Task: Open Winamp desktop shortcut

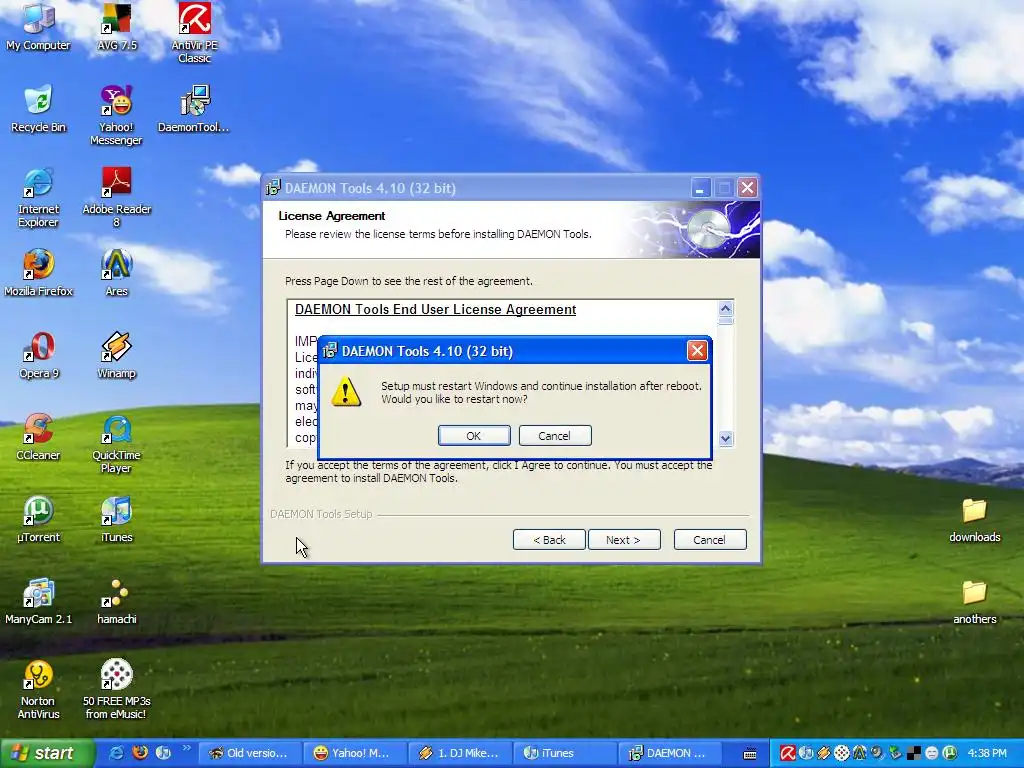Action: coord(116,355)
